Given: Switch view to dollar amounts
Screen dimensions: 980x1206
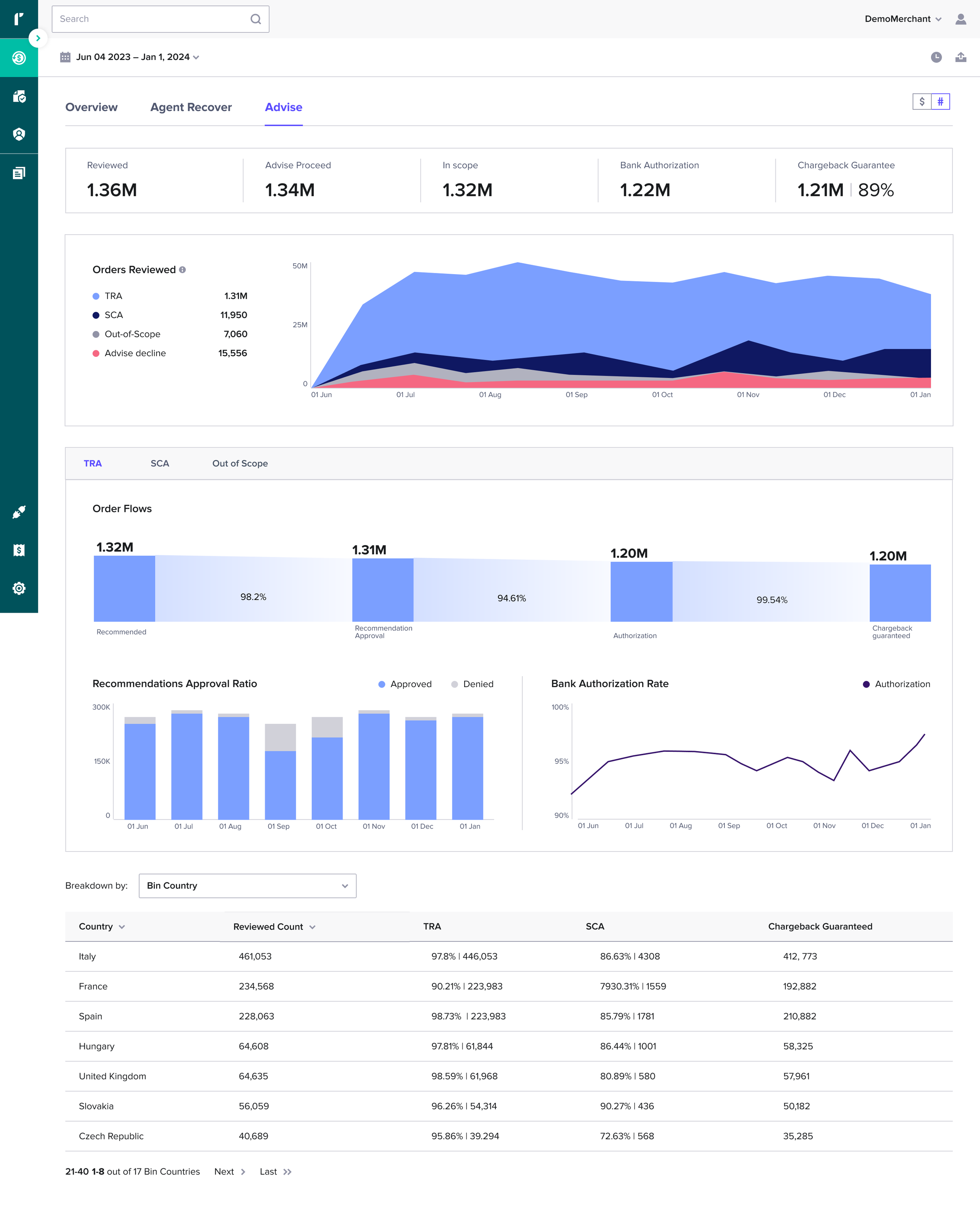Looking at the screenshot, I should pos(921,102).
